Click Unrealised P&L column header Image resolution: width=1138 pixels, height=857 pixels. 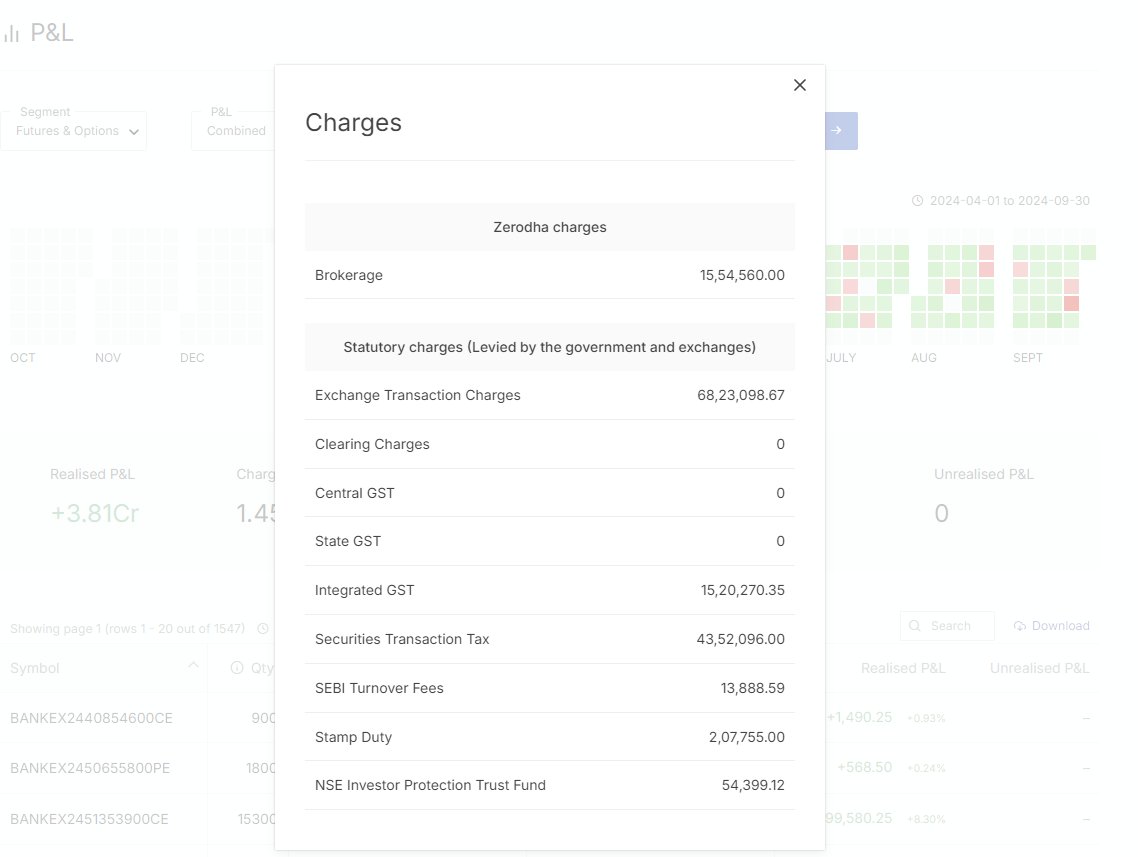click(1039, 668)
